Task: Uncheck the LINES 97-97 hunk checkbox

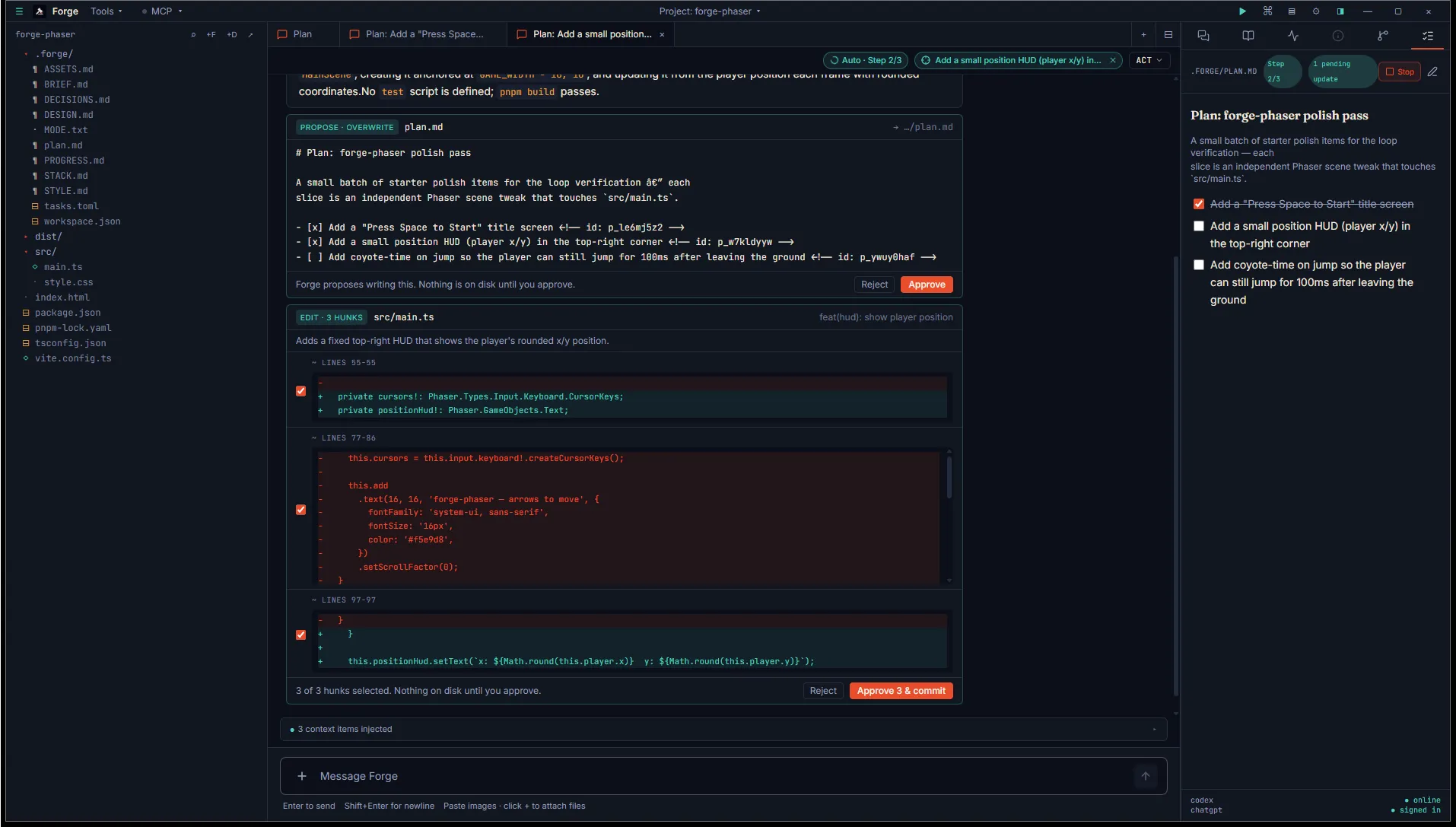Action: pos(301,635)
